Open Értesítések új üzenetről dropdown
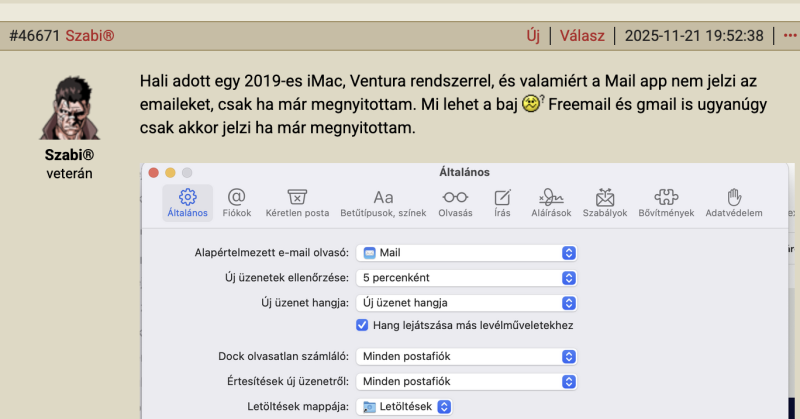800x419 pixels. tap(468, 381)
